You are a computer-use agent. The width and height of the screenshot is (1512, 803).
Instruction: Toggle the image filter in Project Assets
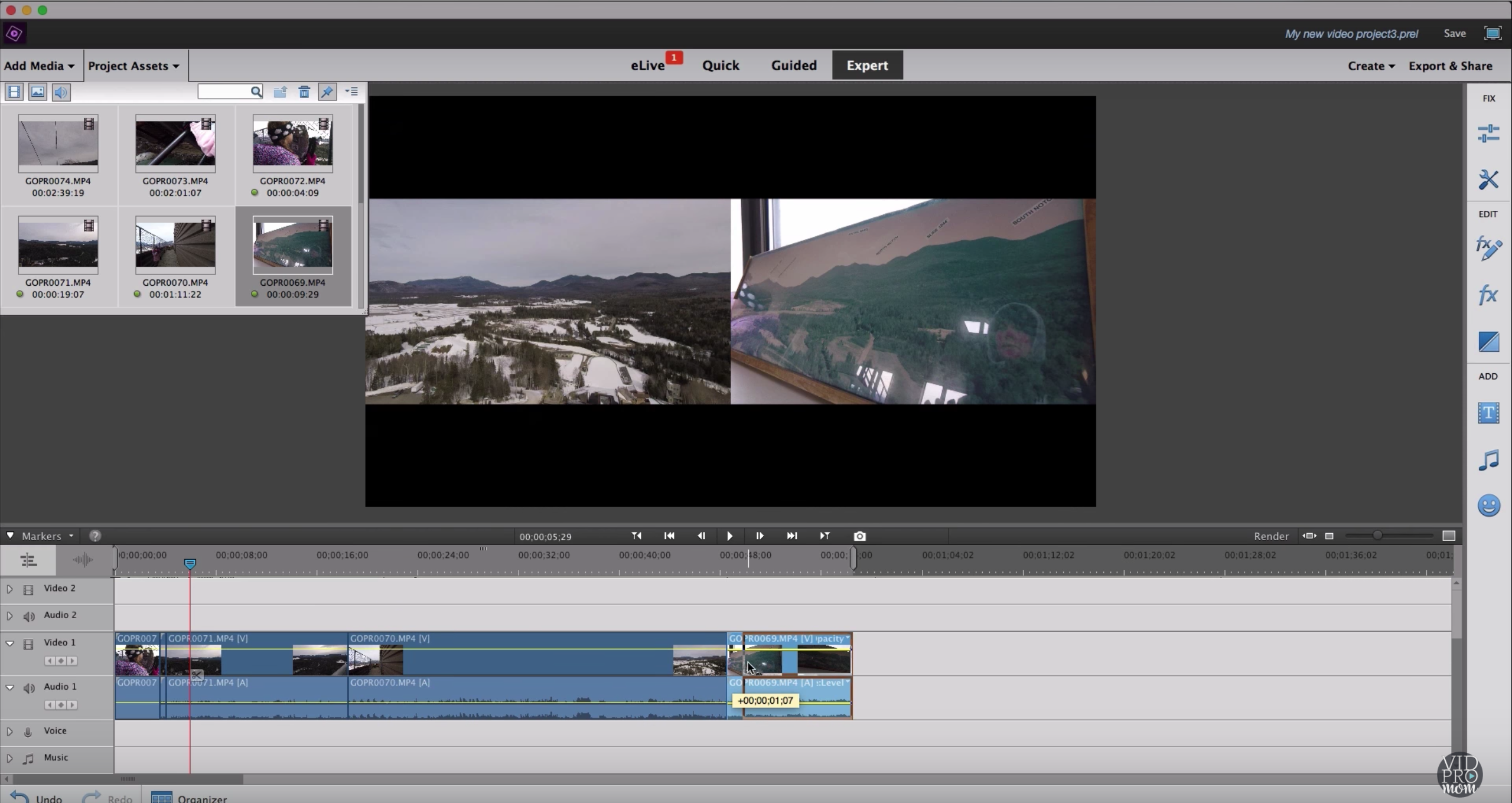[37, 92]
